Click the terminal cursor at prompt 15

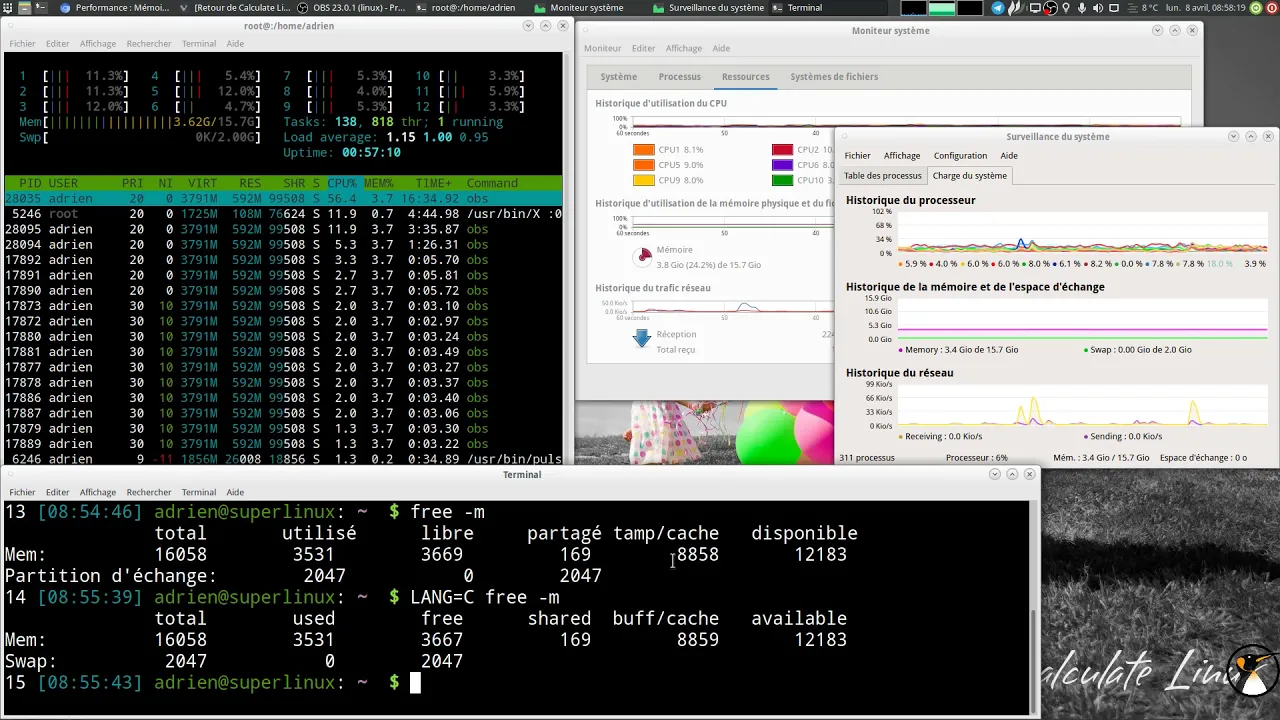point(415,682)
